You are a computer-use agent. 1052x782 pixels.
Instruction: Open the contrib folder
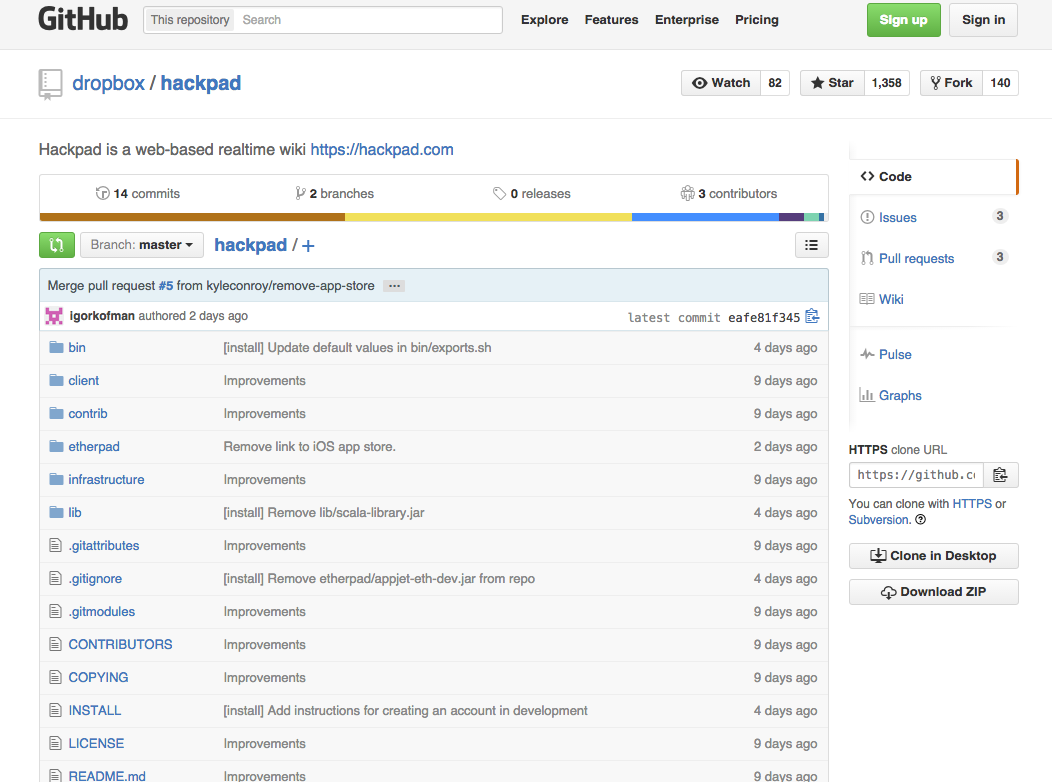coord(87,413)
